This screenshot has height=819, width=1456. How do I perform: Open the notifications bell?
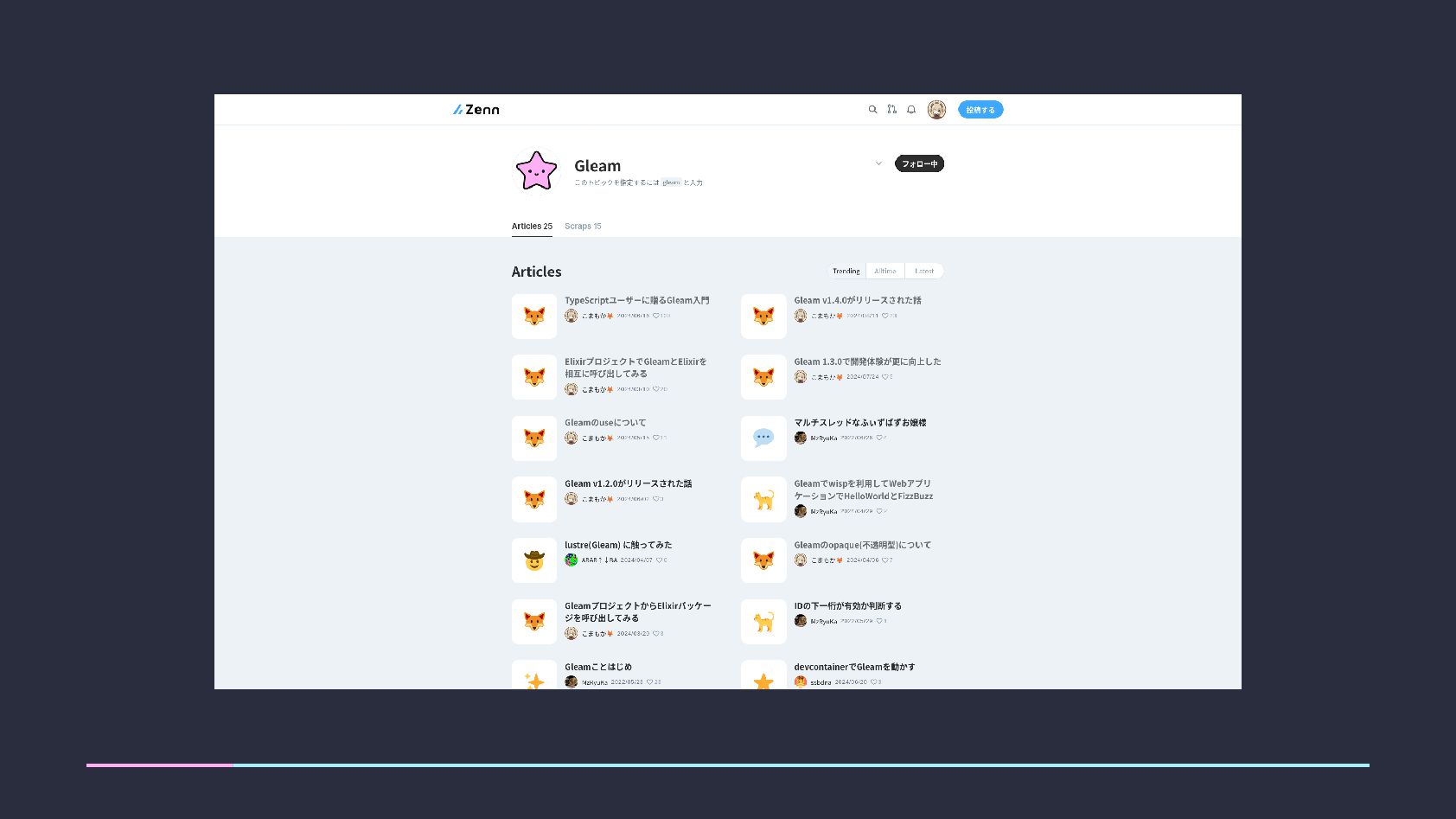910,110
